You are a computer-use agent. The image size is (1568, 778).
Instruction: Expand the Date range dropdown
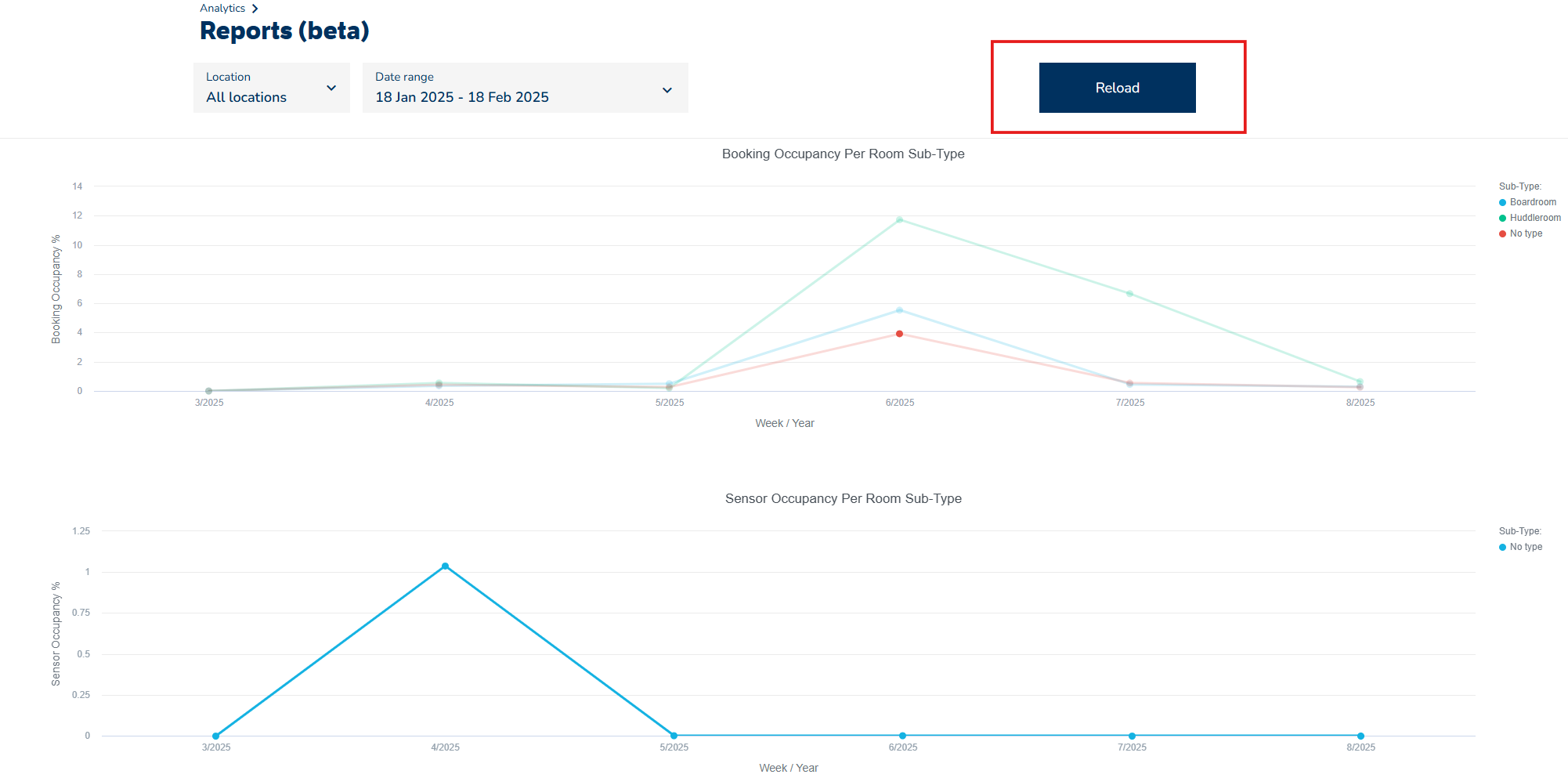[525, 88]
